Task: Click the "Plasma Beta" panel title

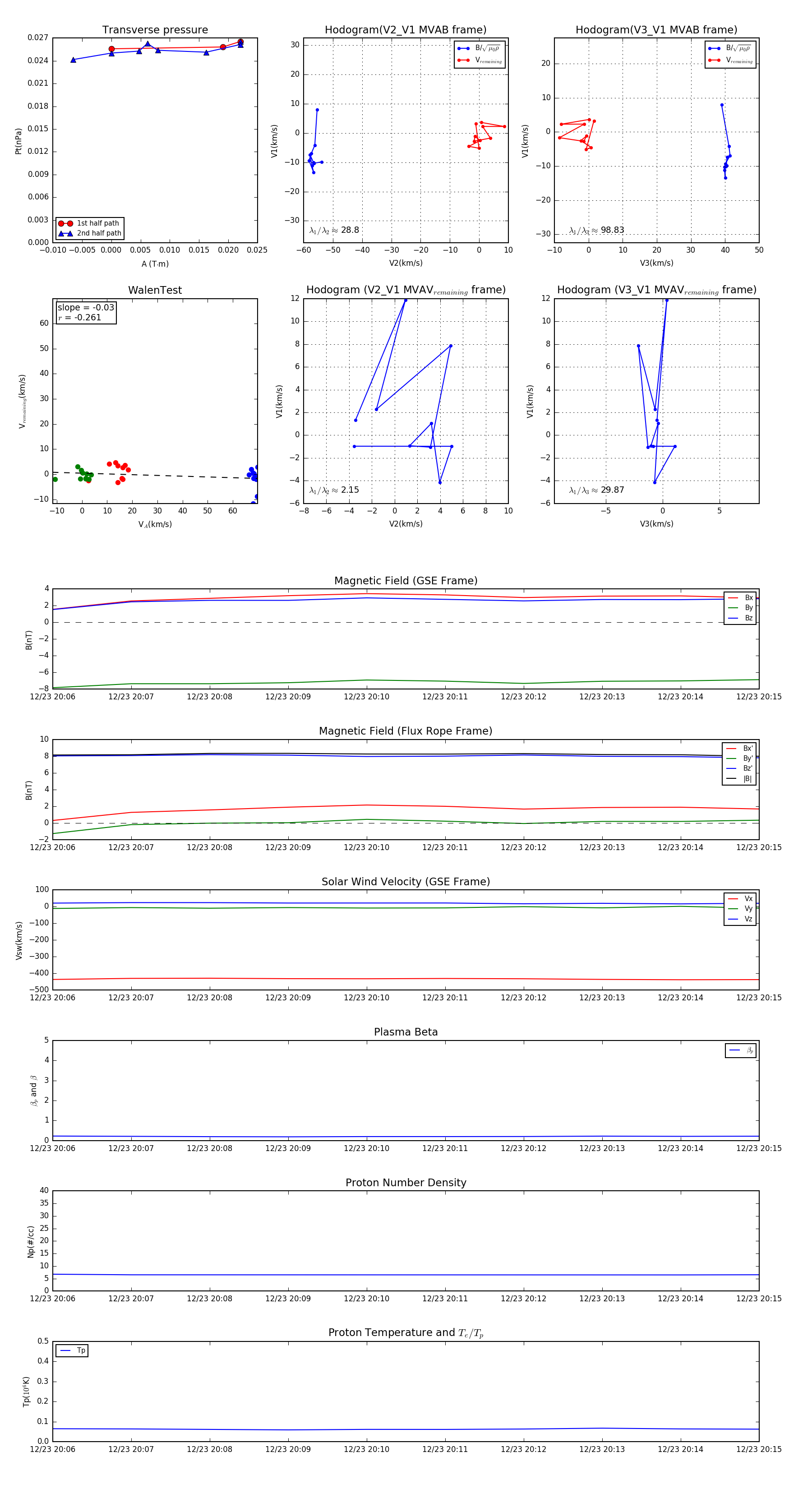Action: pos(406,1032)
